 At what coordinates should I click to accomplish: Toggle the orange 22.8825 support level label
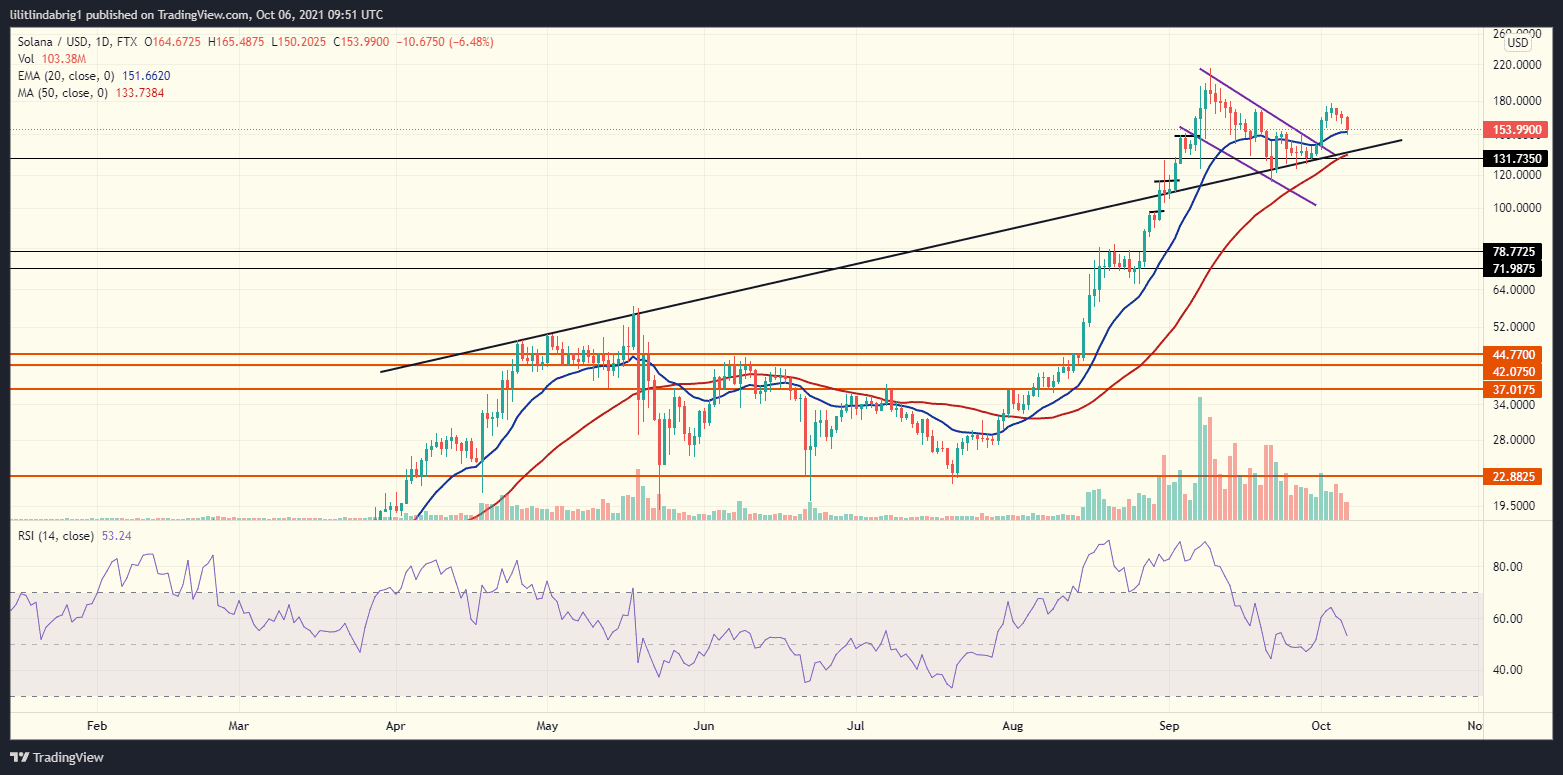(x=1515, y=477)
